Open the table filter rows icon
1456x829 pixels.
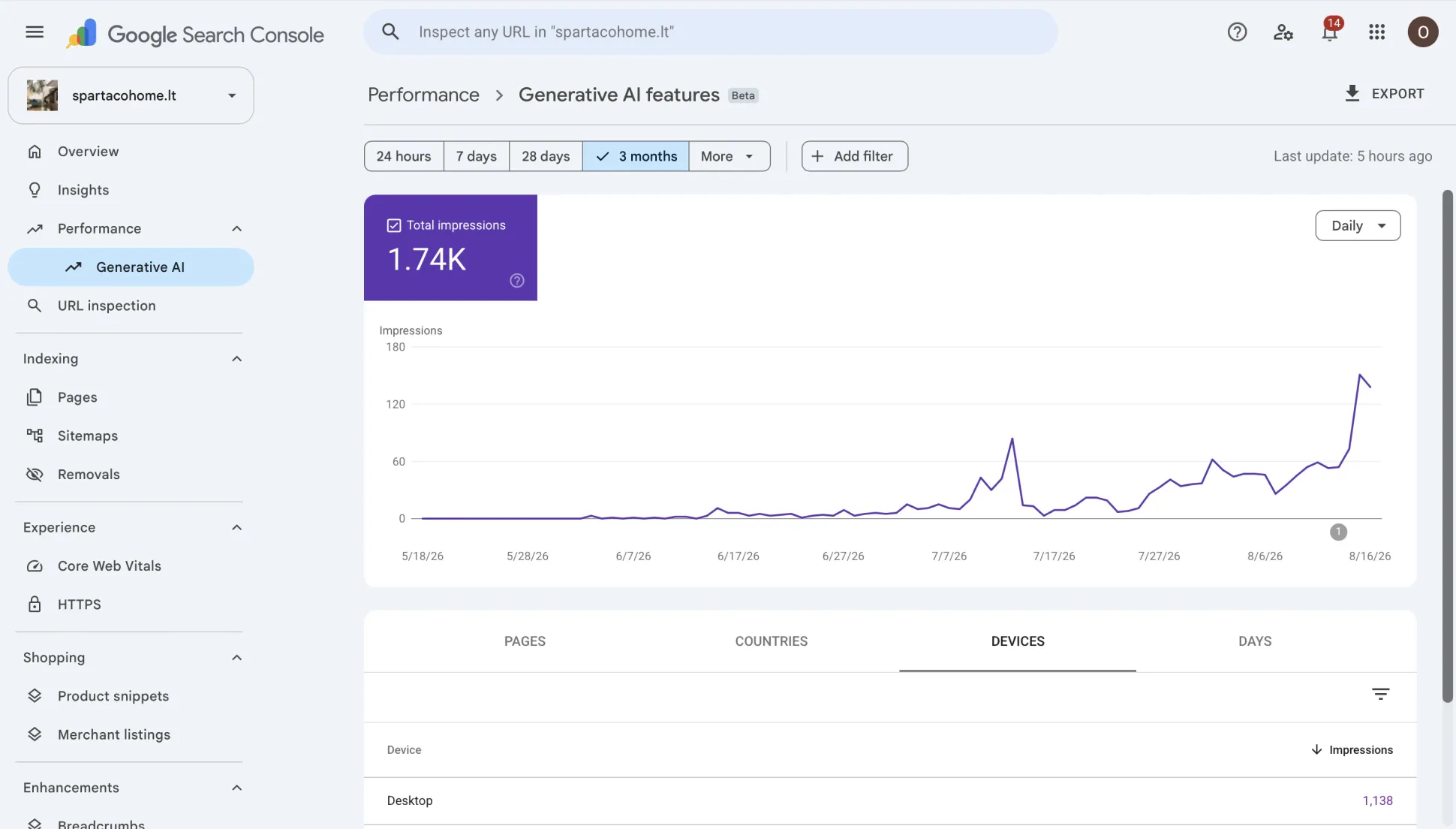(1380, 694)
